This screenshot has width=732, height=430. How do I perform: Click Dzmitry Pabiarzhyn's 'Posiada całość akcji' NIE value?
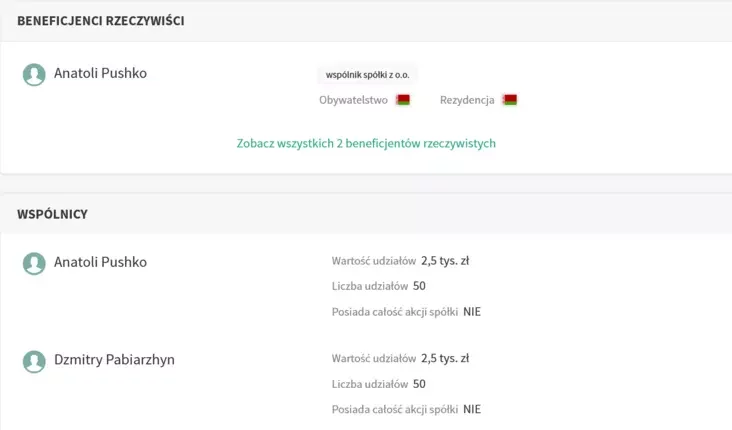(472, 409)
